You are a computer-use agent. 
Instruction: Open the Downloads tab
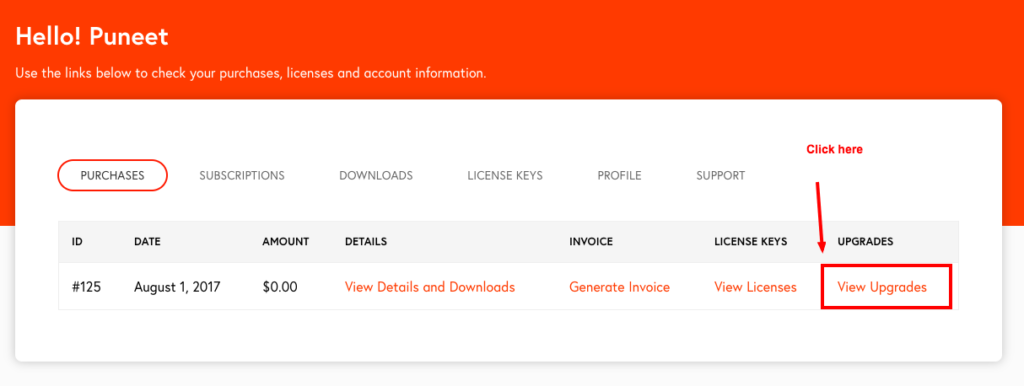coord(376,176)
